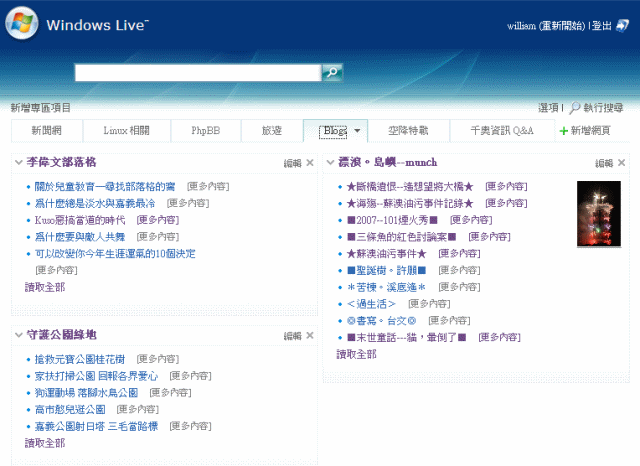Click 編輯 for the 李偉文部落格 module

tap(292, 163)
